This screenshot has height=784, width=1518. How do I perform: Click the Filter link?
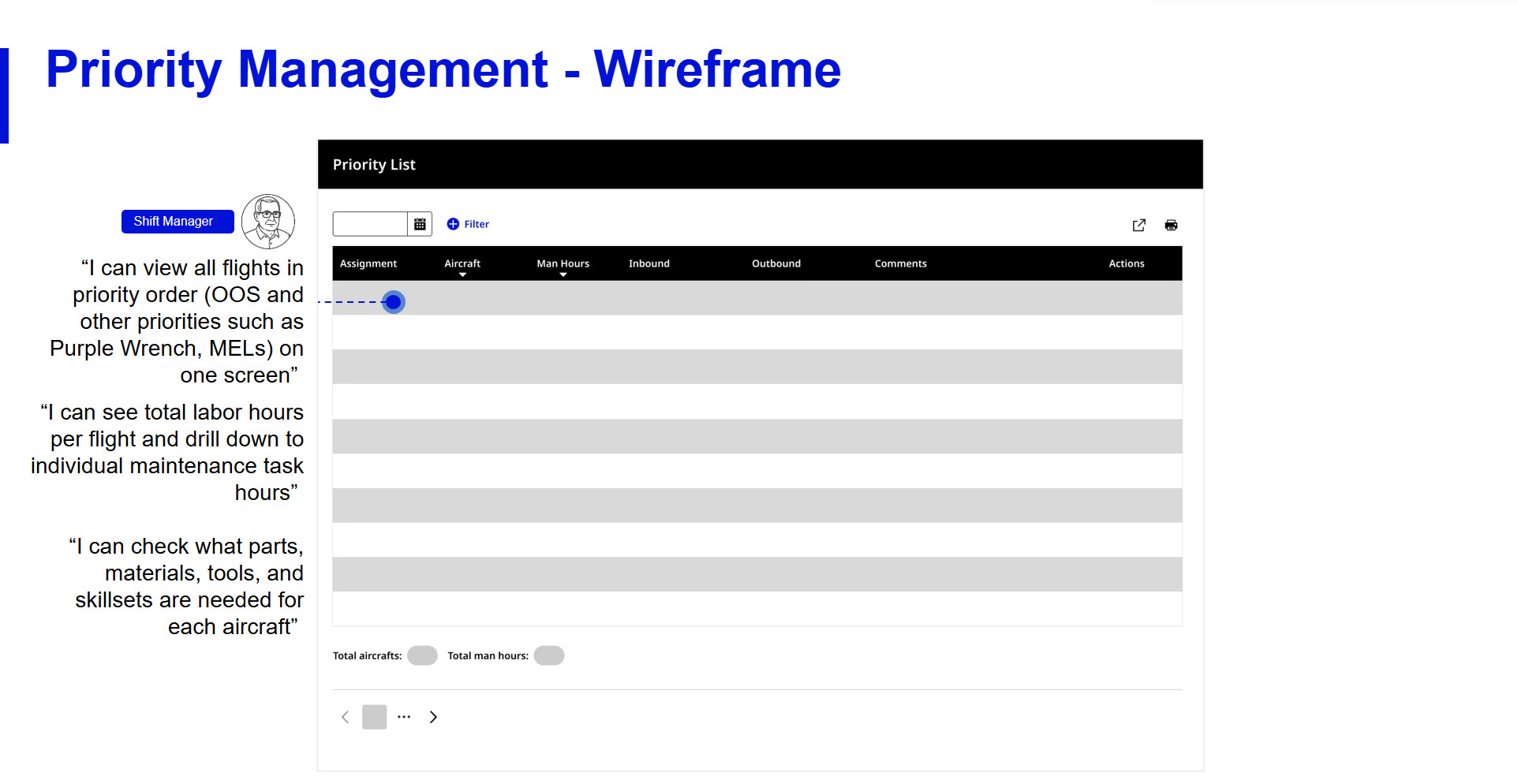tap(476, 223)
